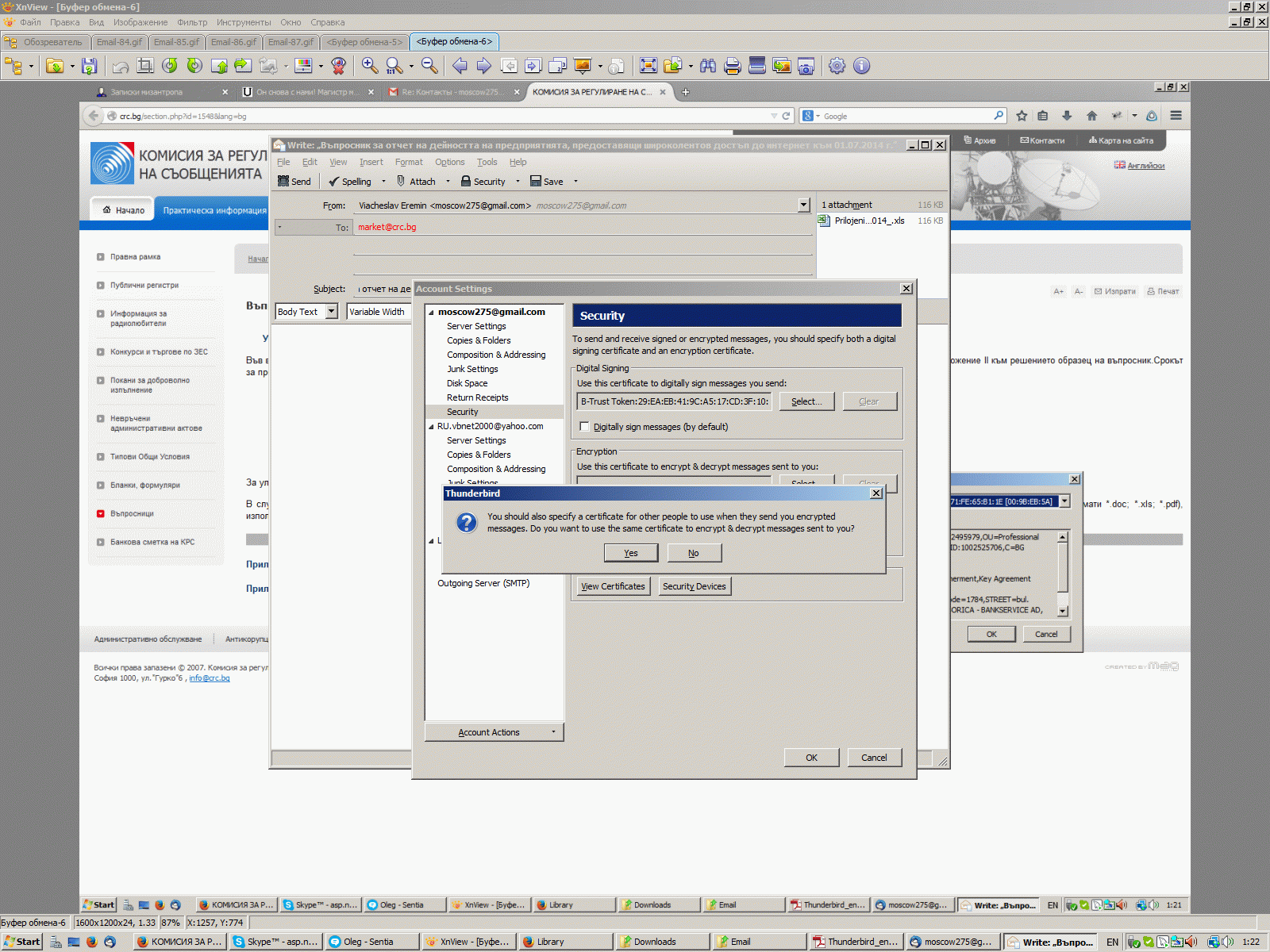
Task: Click the Open folder icon in XnView toolbar
Action: pos(55,66)
